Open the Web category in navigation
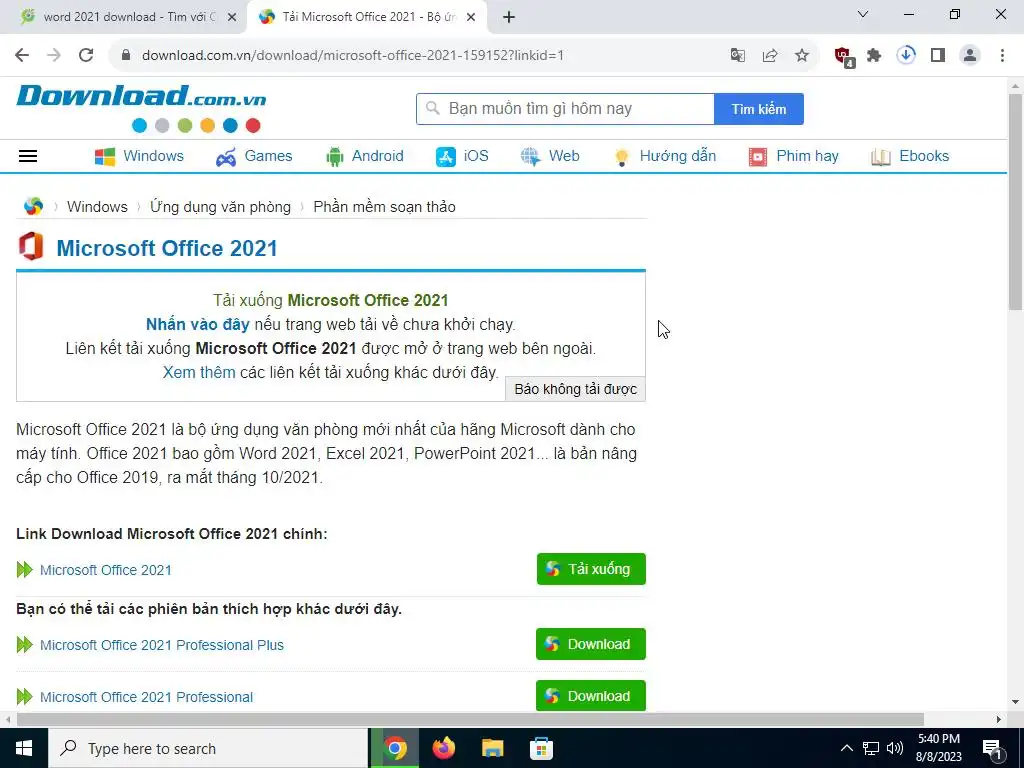The height and width of the screenshot is (768, 1024). pyautogui.click(x=550, y=156)
